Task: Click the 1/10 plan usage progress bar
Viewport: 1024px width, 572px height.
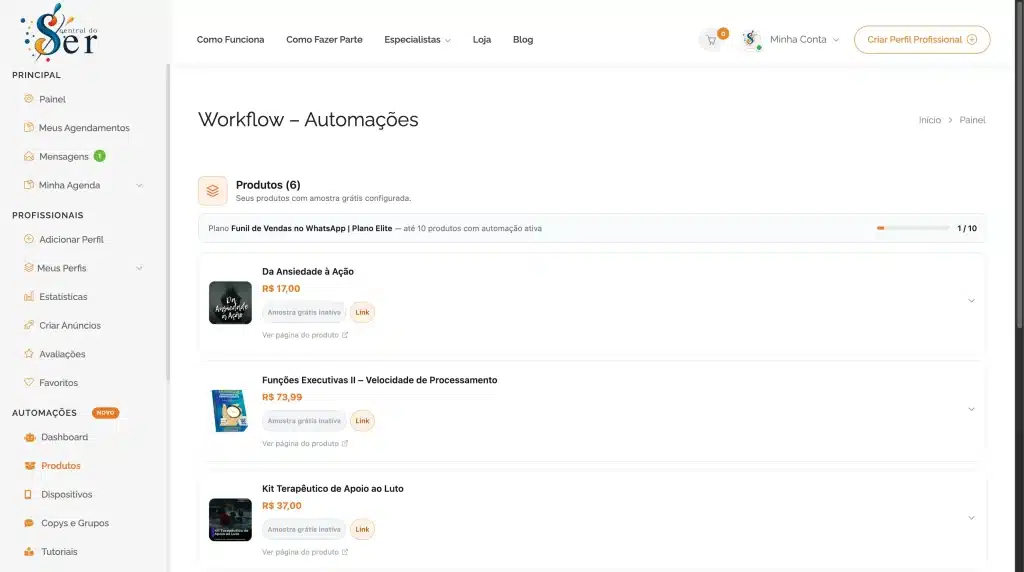Action: click(913, 228)
